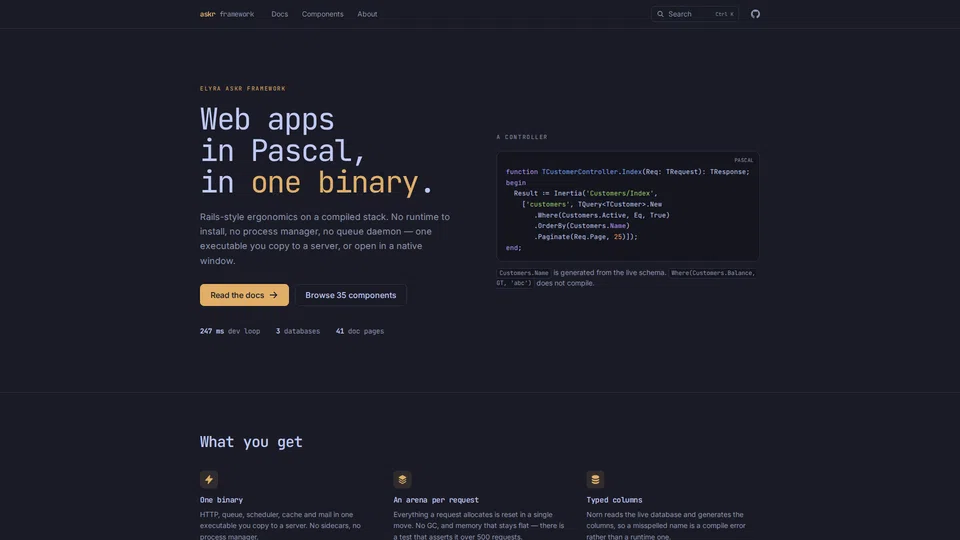Go to the askr framework home logo
The height and width of the screenshot is (540, 960).
227,14
